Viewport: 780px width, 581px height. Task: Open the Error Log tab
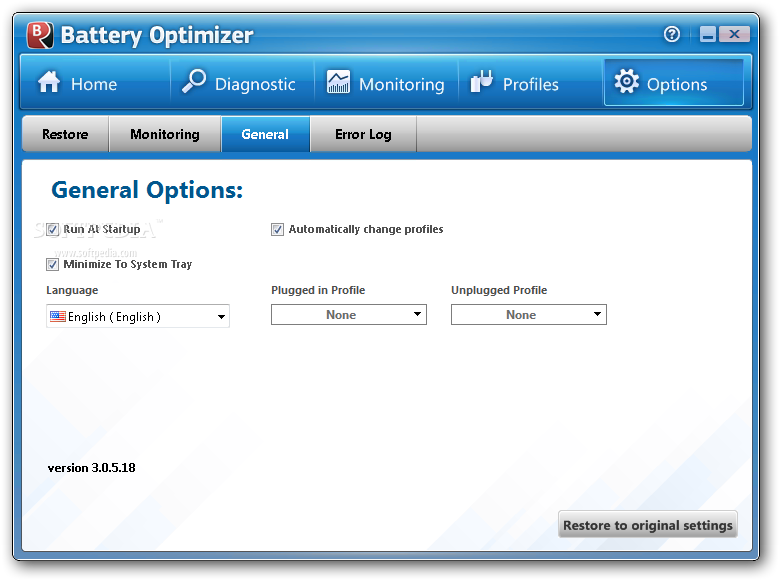363,134
